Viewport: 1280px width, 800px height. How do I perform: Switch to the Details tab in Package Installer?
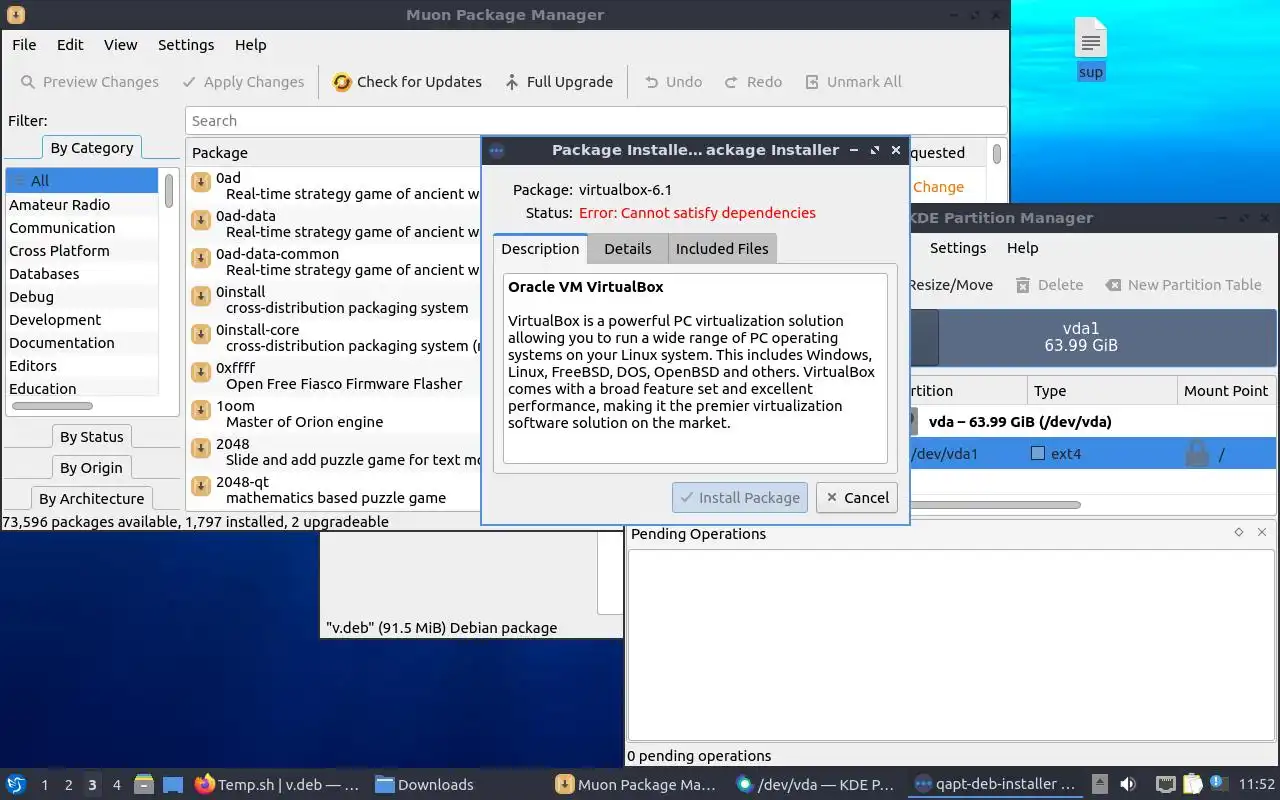point(627,249)
